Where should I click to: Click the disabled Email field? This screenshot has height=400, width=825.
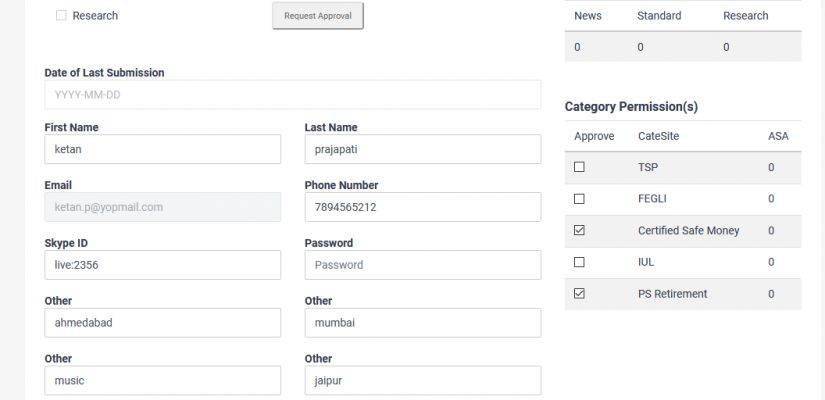pyautogui.click(x=162, y=207)
